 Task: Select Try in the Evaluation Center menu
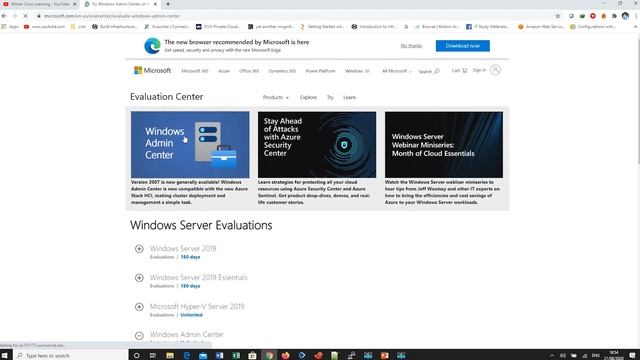[330, 98]
